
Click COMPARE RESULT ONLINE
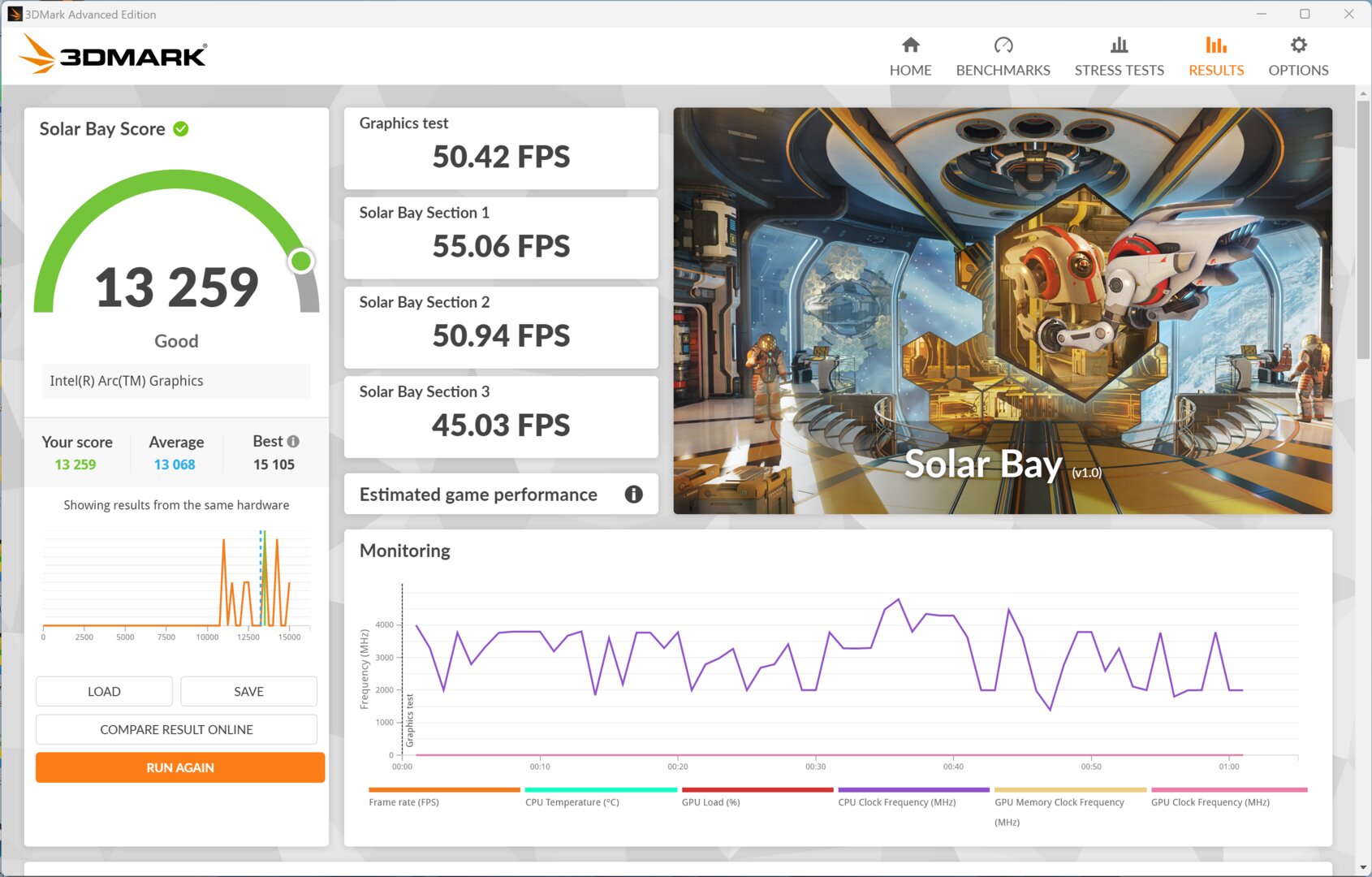[x=176, y=729]
